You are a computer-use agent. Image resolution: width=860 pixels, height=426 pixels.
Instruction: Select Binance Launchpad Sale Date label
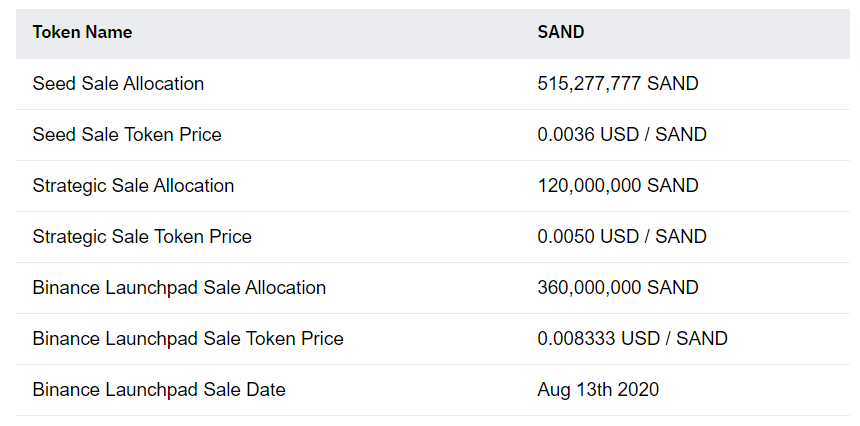[x=159, y=390]
